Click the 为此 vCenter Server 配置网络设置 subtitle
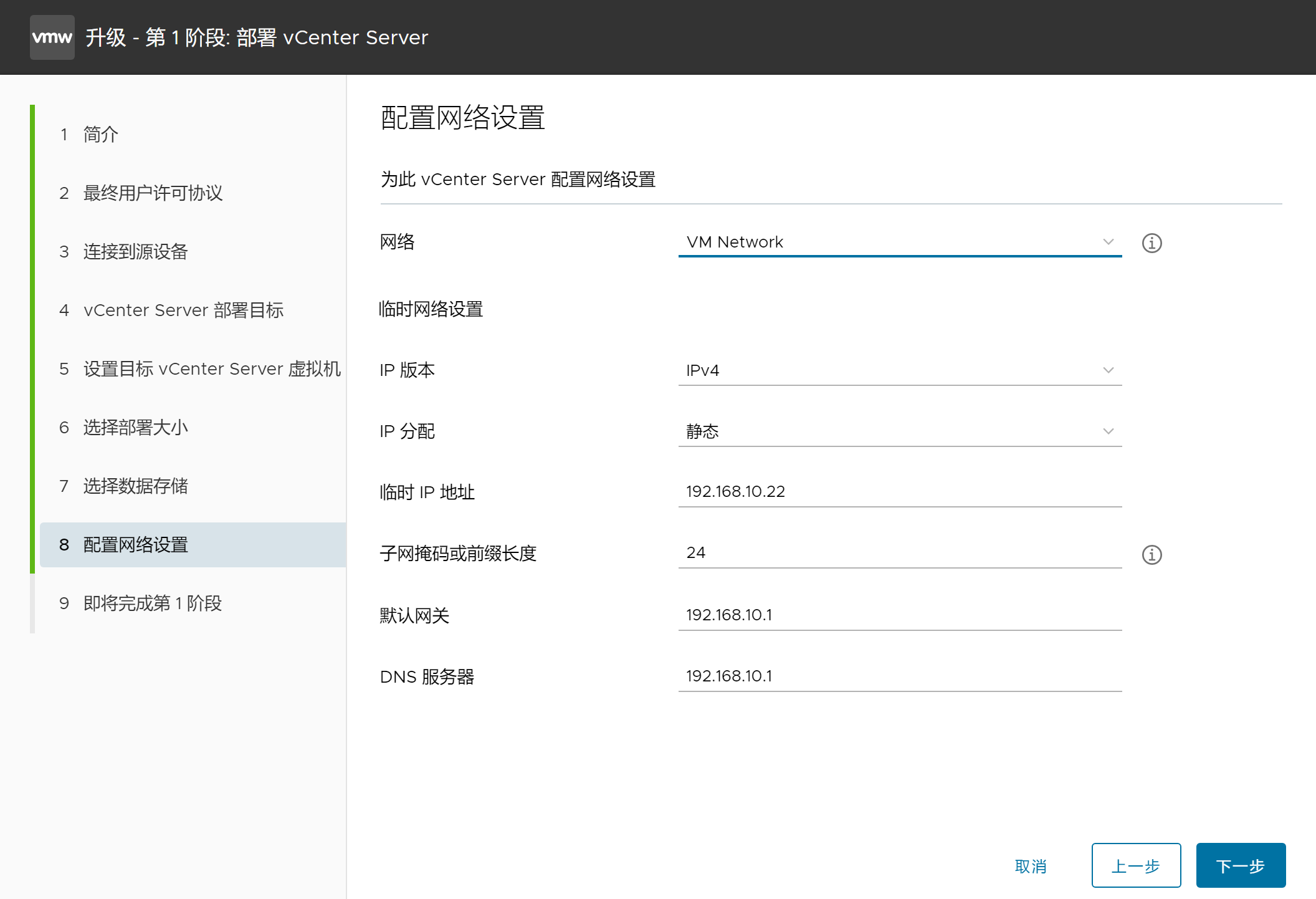The width and height of the screenshot is (1316, 899). [518, 180]
